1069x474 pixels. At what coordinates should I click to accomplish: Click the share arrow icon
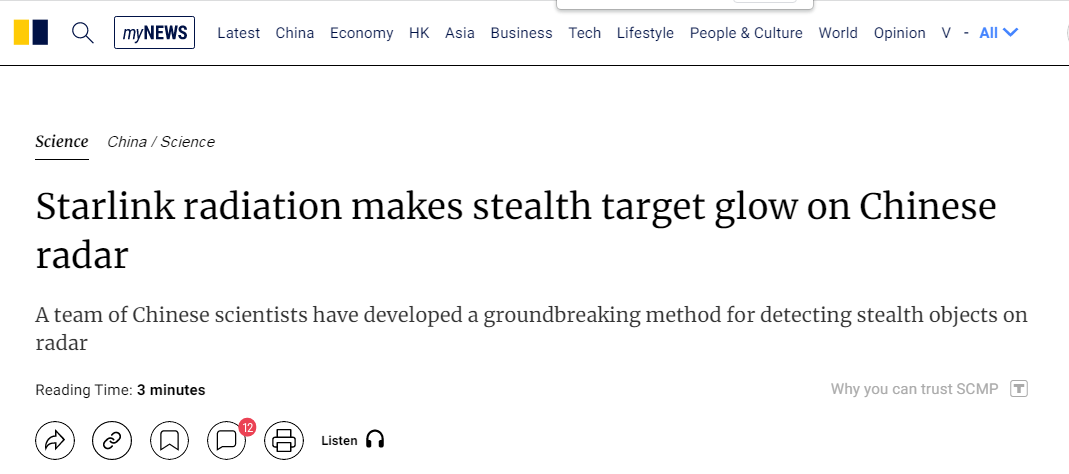coord(55,440)
